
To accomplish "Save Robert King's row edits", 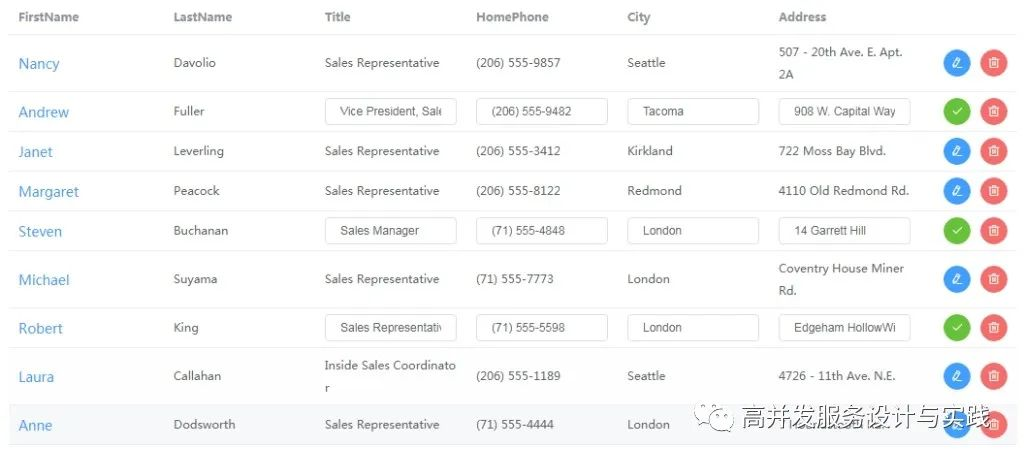I will tap(957, 327).
